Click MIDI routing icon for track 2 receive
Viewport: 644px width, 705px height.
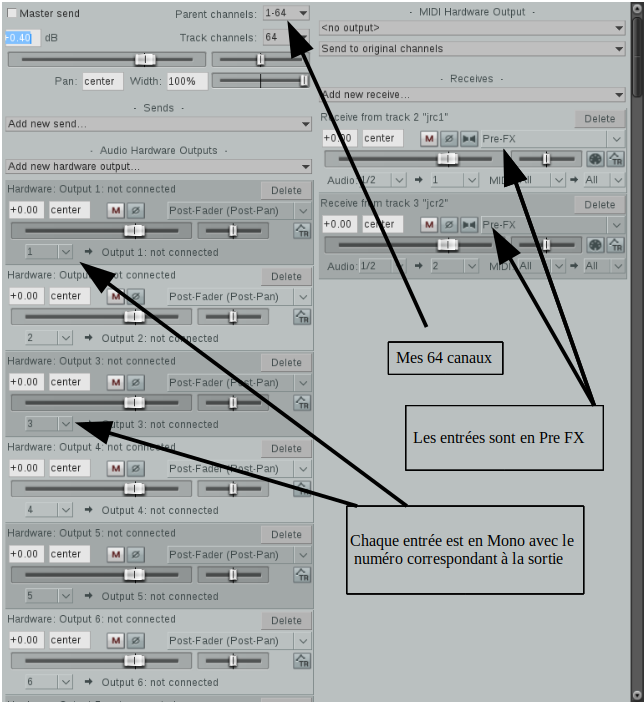[595, 159]
